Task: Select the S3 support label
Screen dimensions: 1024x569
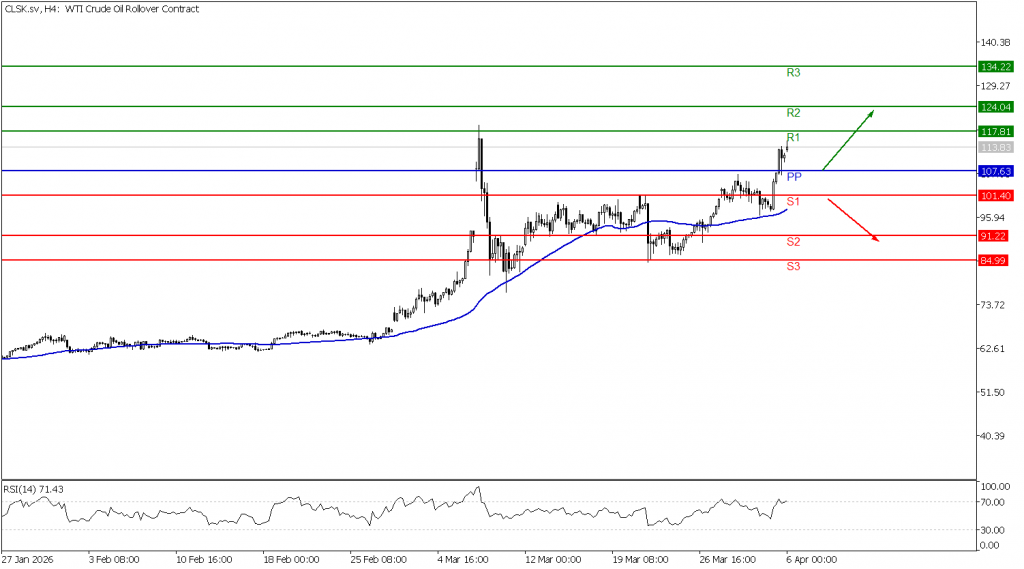Action: tap(793, 266)
